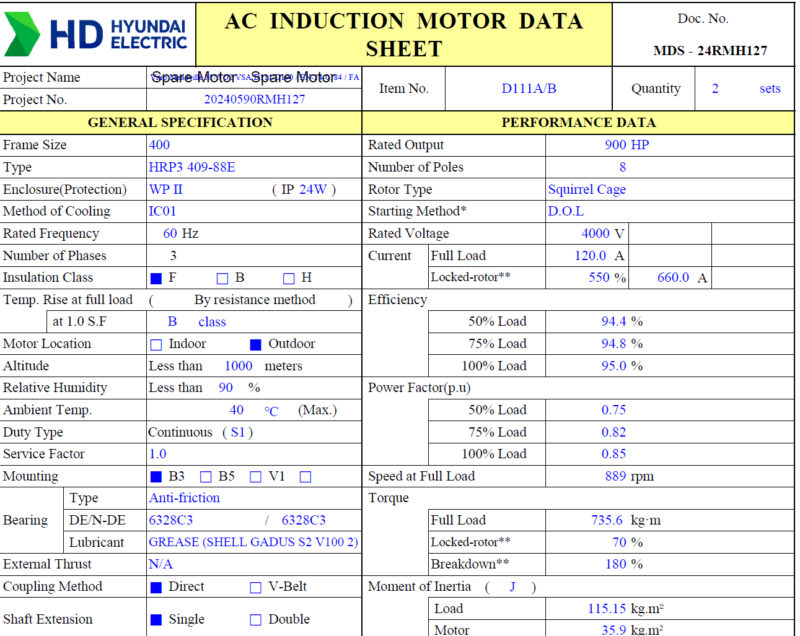Click the Project No. value 20240590RMH127
Viewport: 800px width, 636px height.
[x=254, y=99]
